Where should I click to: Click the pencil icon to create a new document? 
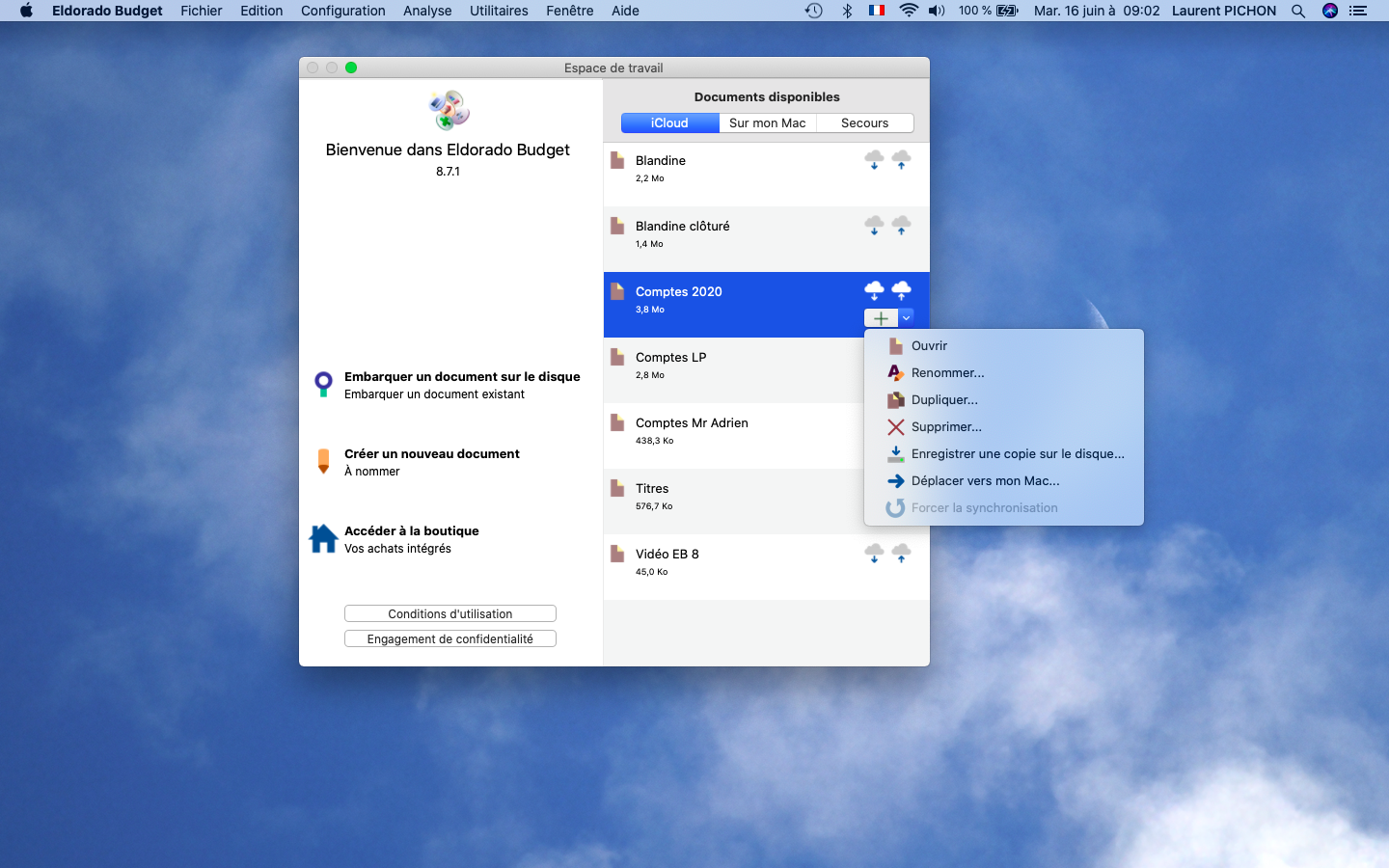coord(323,461)
